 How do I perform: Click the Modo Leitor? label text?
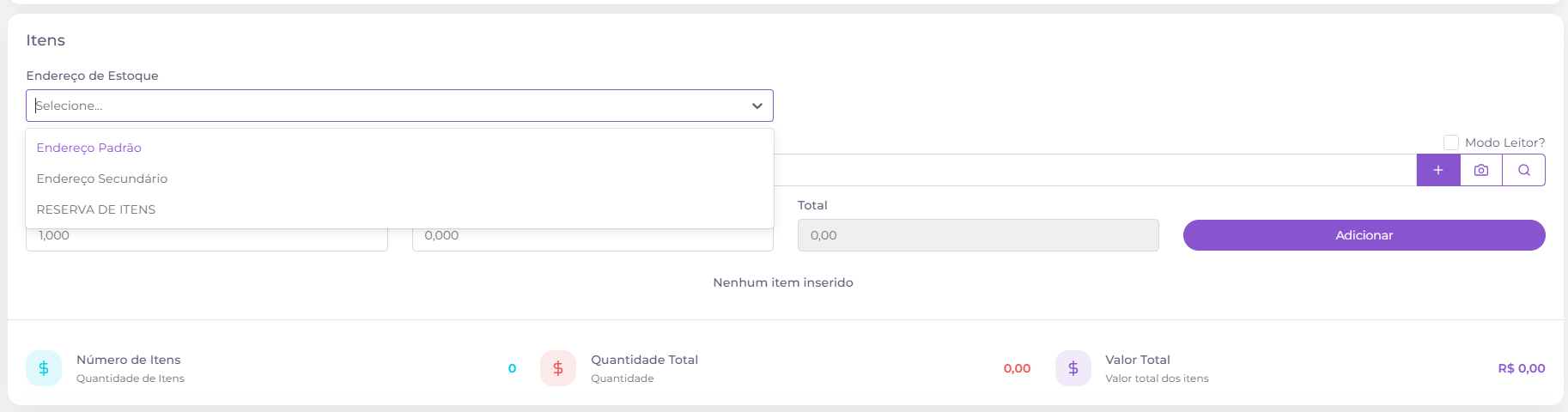click(1505, 142)
